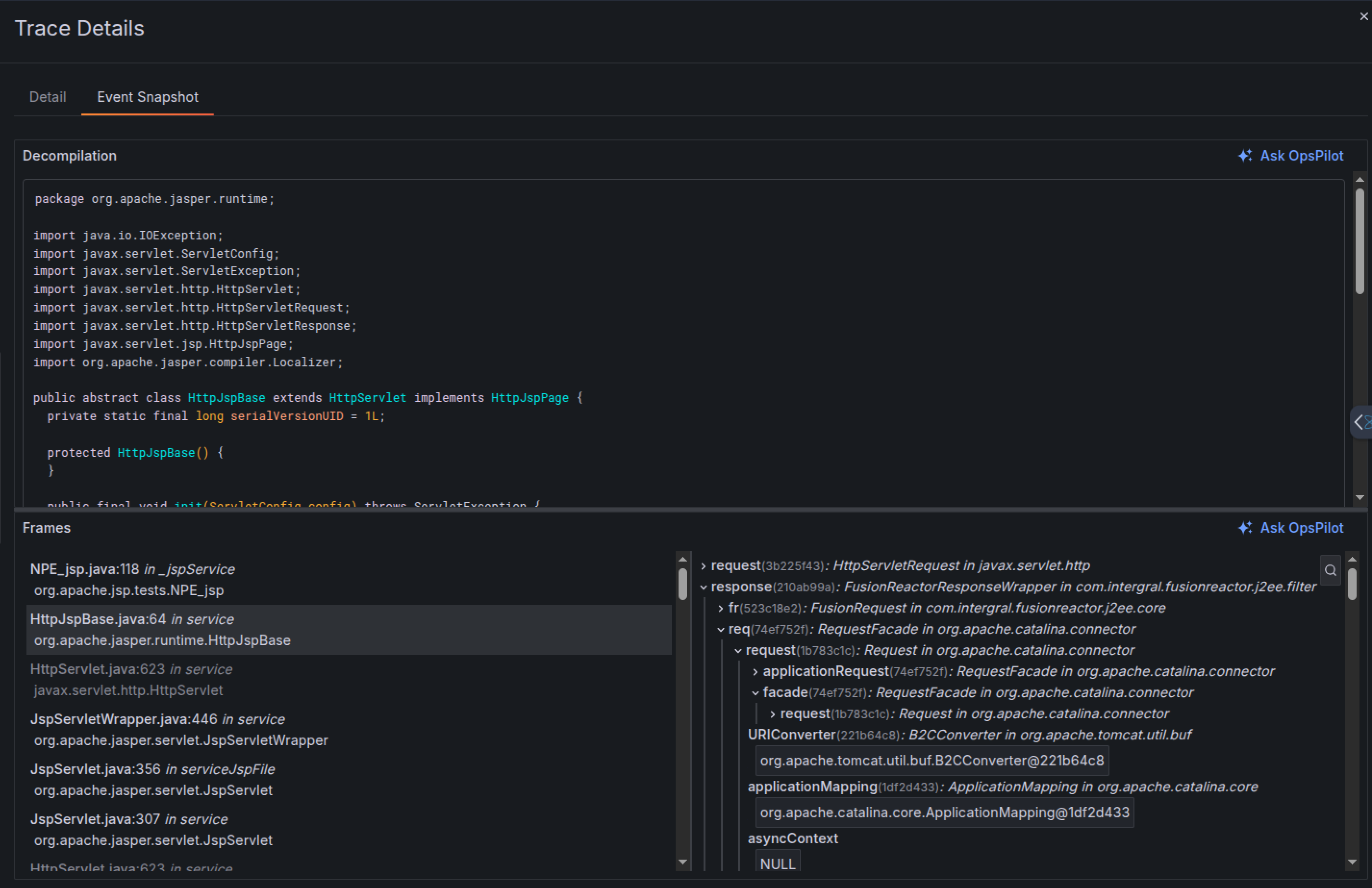Click Ask OpsPilot in Frames section
Viewport: 1372px width, 888px height.
(x=1291, y=528)
